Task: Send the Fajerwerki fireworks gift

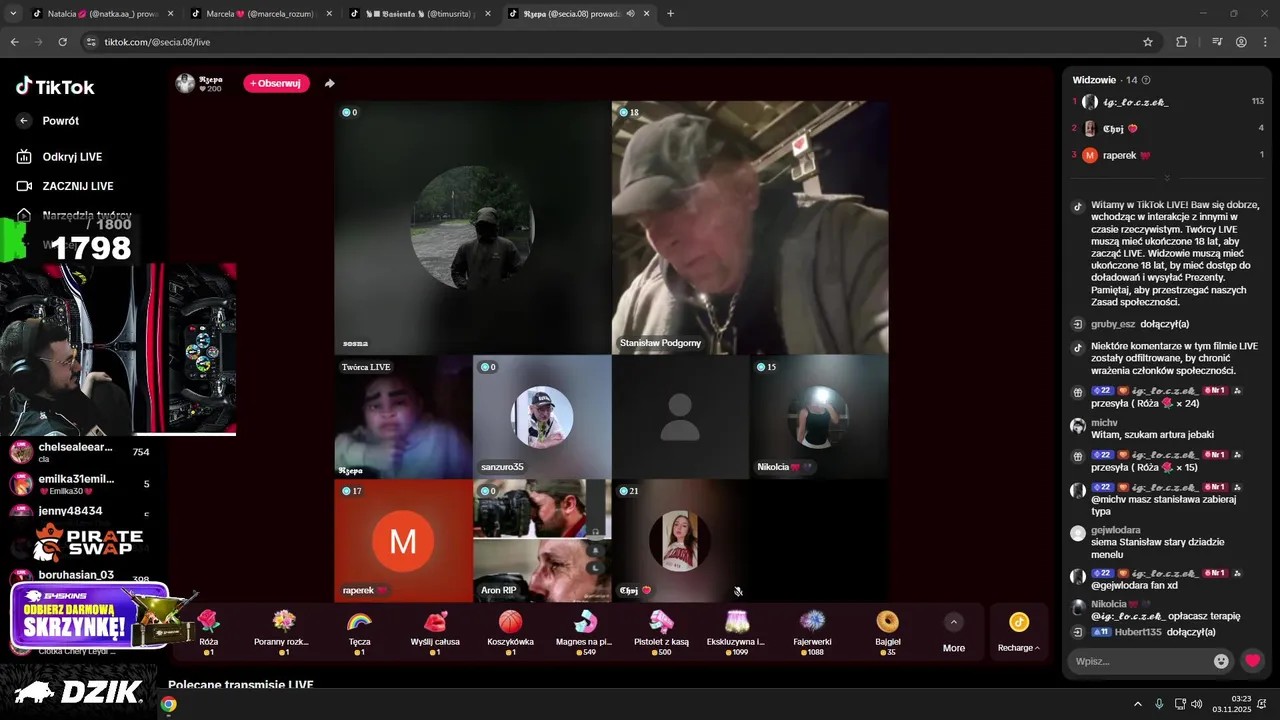Action: 812,632
